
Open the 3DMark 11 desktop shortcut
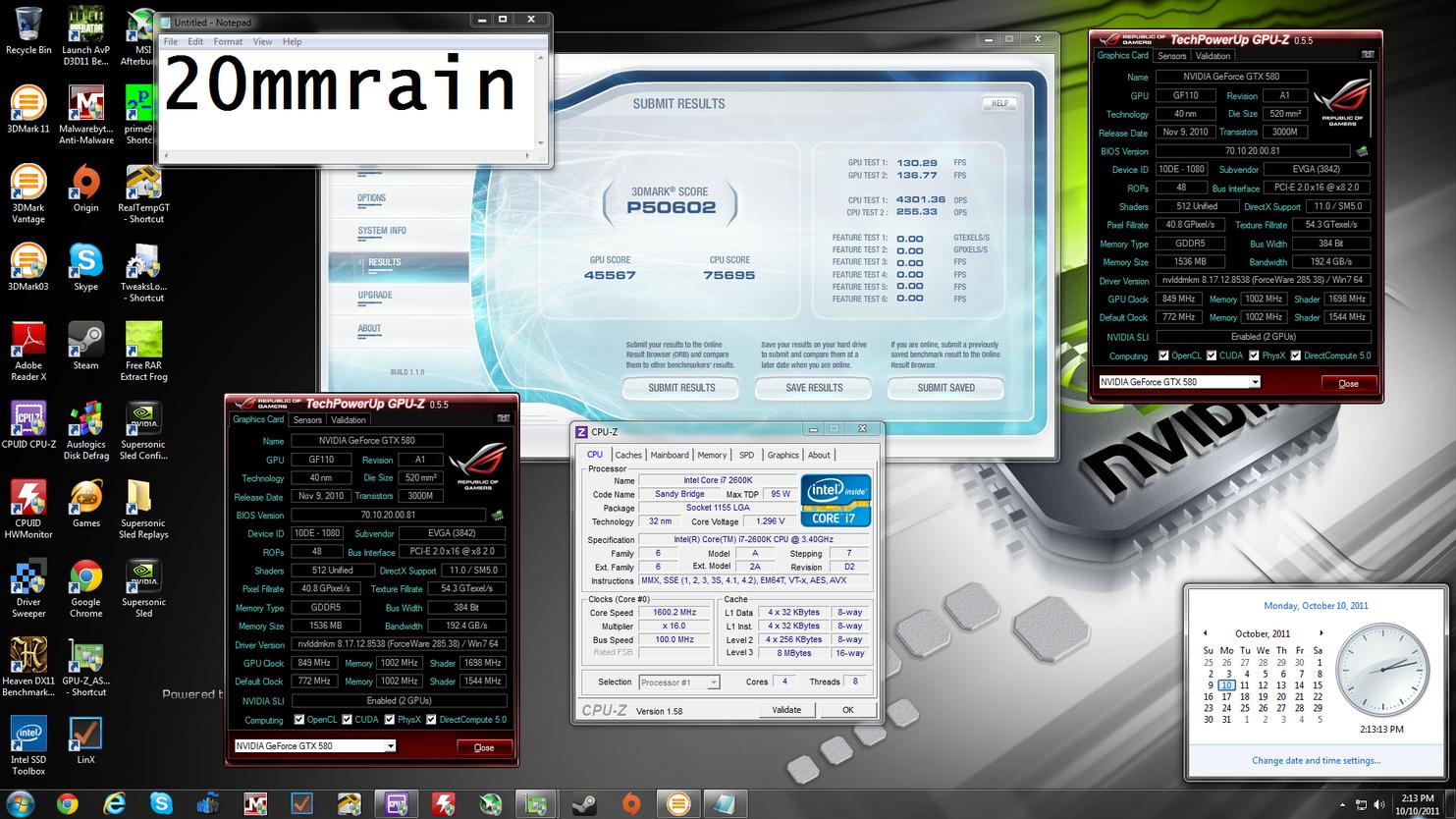click(28, 109)
